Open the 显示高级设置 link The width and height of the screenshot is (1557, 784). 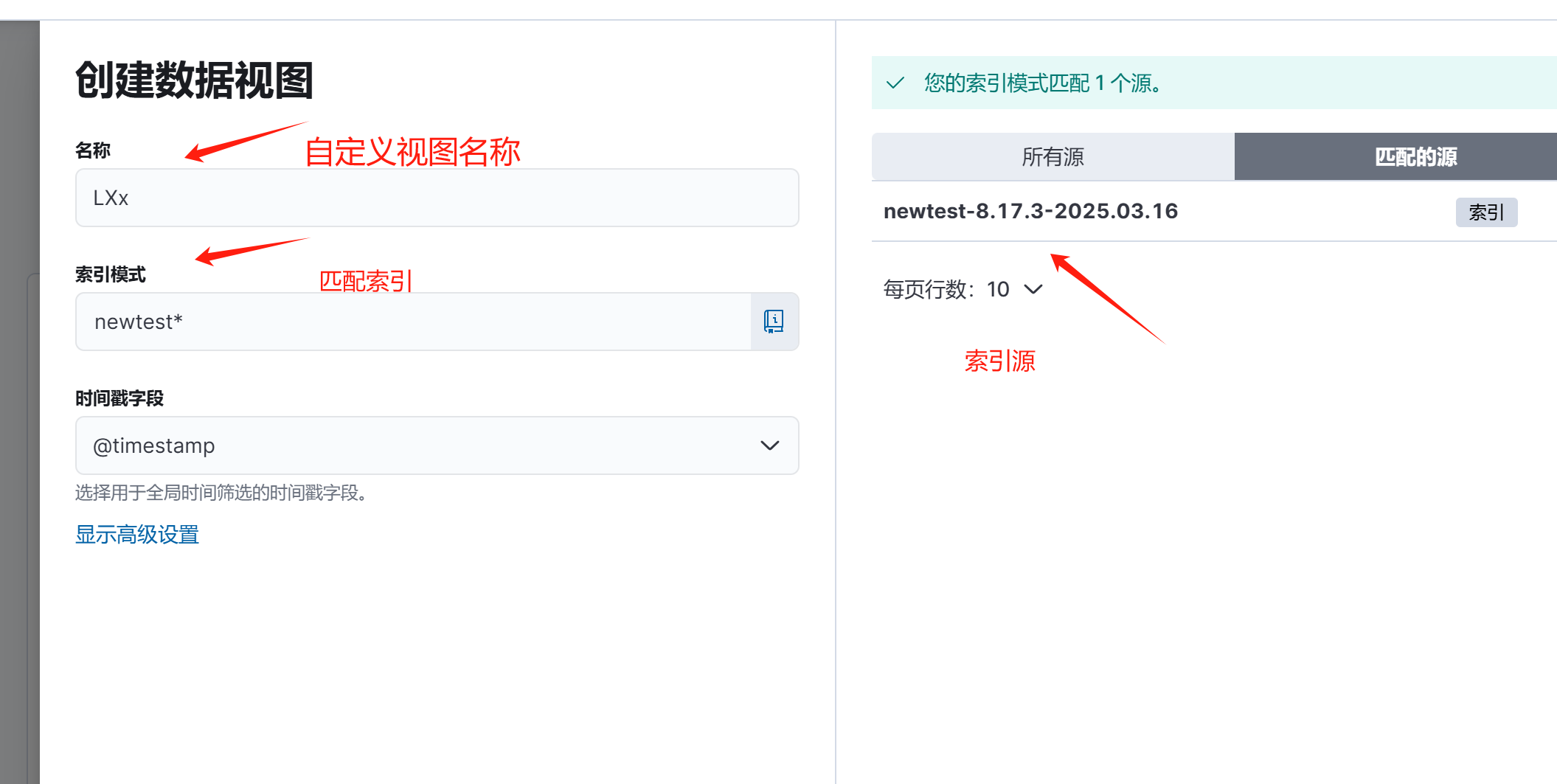click(x=137, y=535)
